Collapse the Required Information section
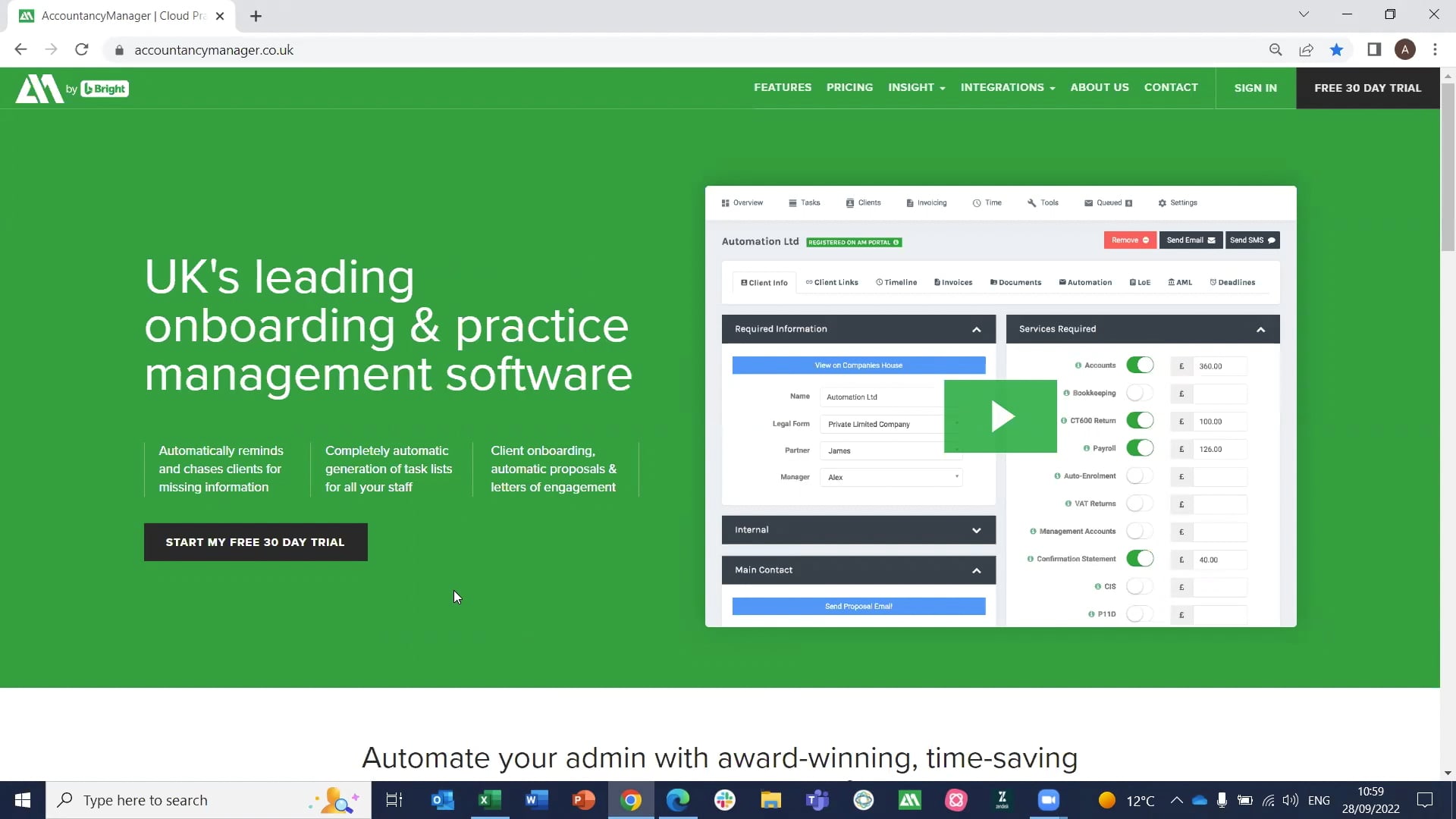Image resolution: width=1456 pixels, height=819 pixels. (x=977, y=329)
